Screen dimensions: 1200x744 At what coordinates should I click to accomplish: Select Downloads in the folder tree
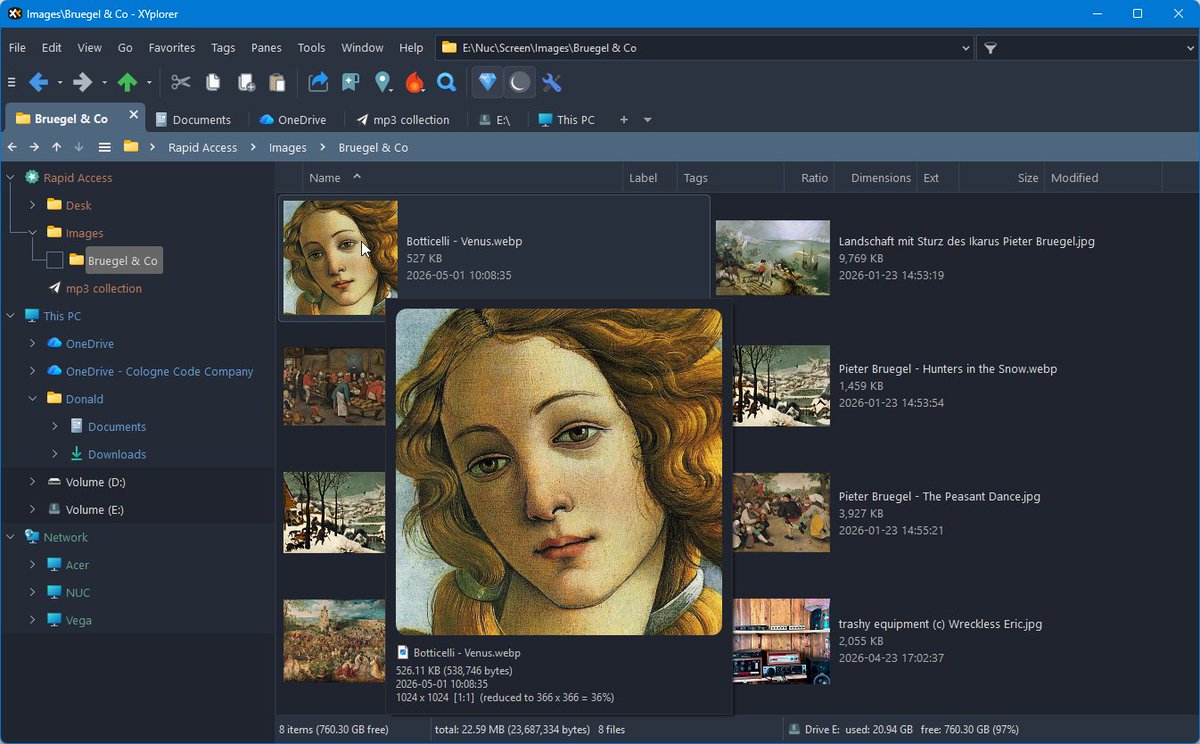pos(117,454)
